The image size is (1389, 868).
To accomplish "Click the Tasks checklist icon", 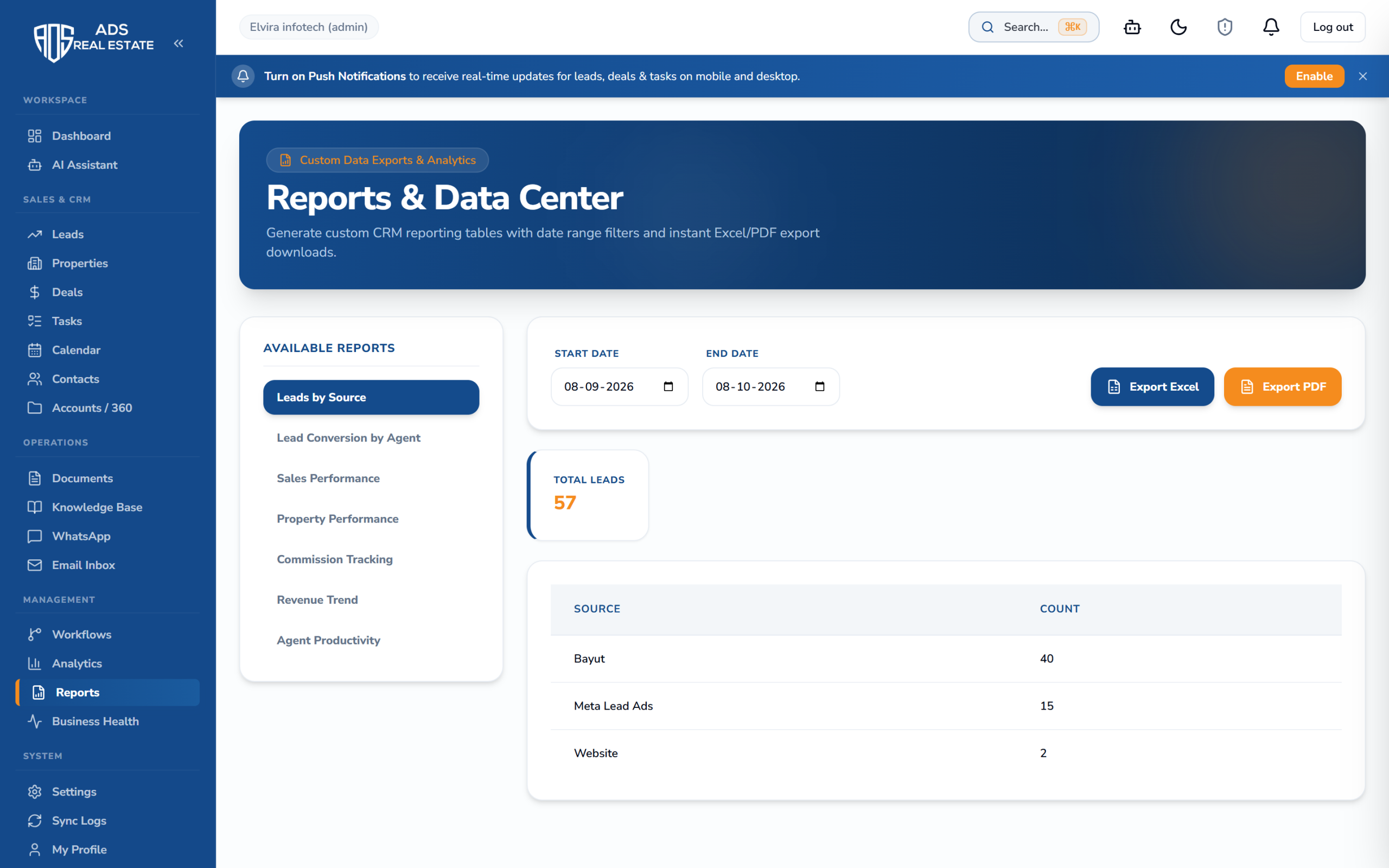I will [x=34, y=321].
